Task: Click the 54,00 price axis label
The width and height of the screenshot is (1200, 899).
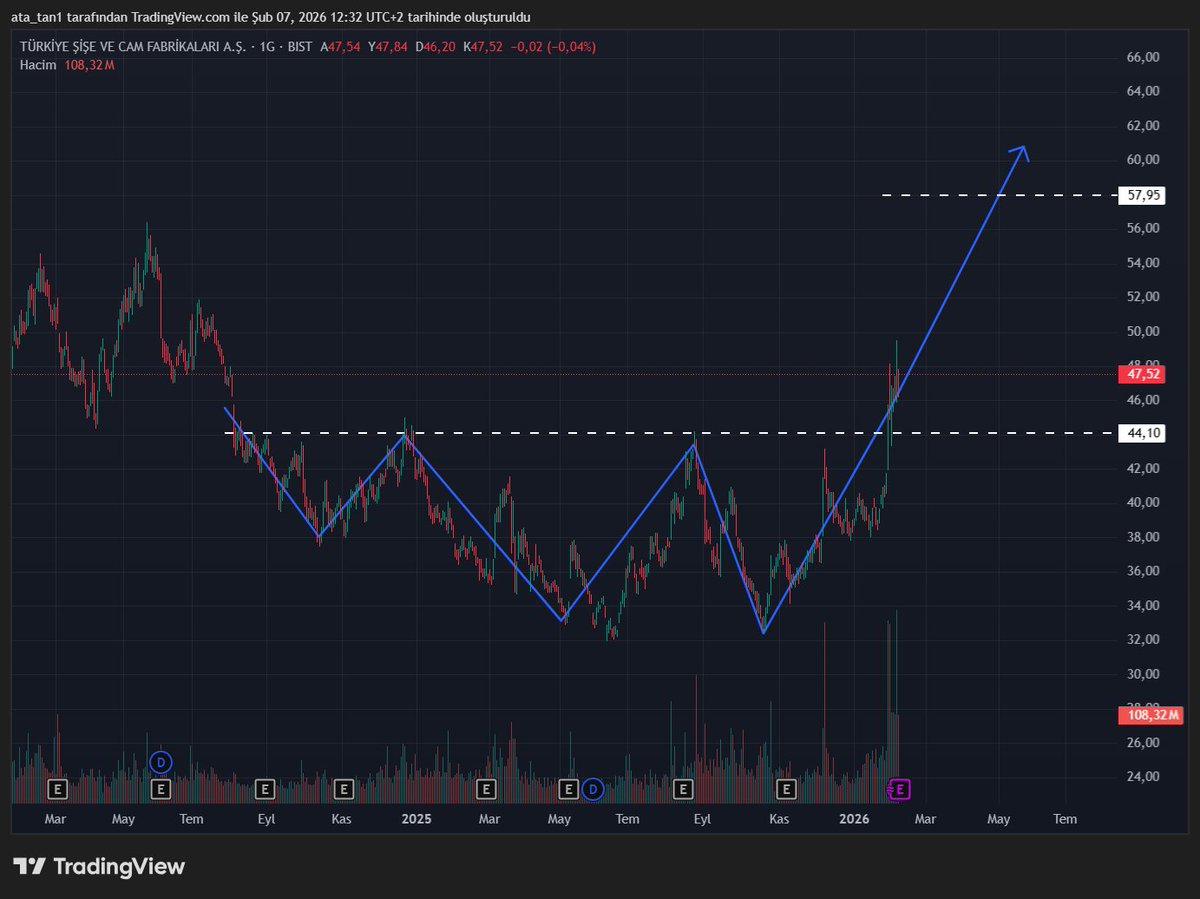Action: coord(1142,263)
